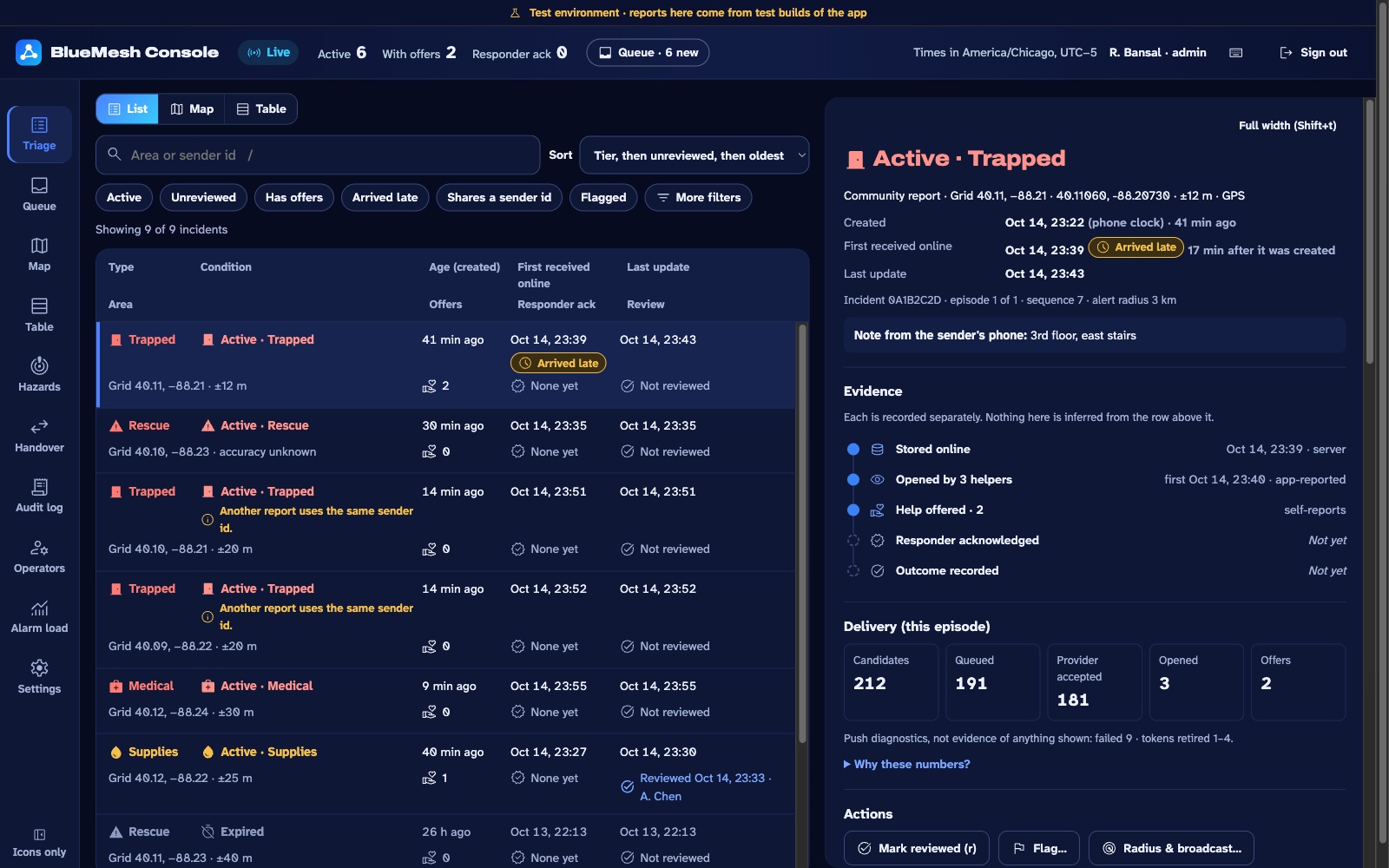Open Table in the sidebar

39,315
